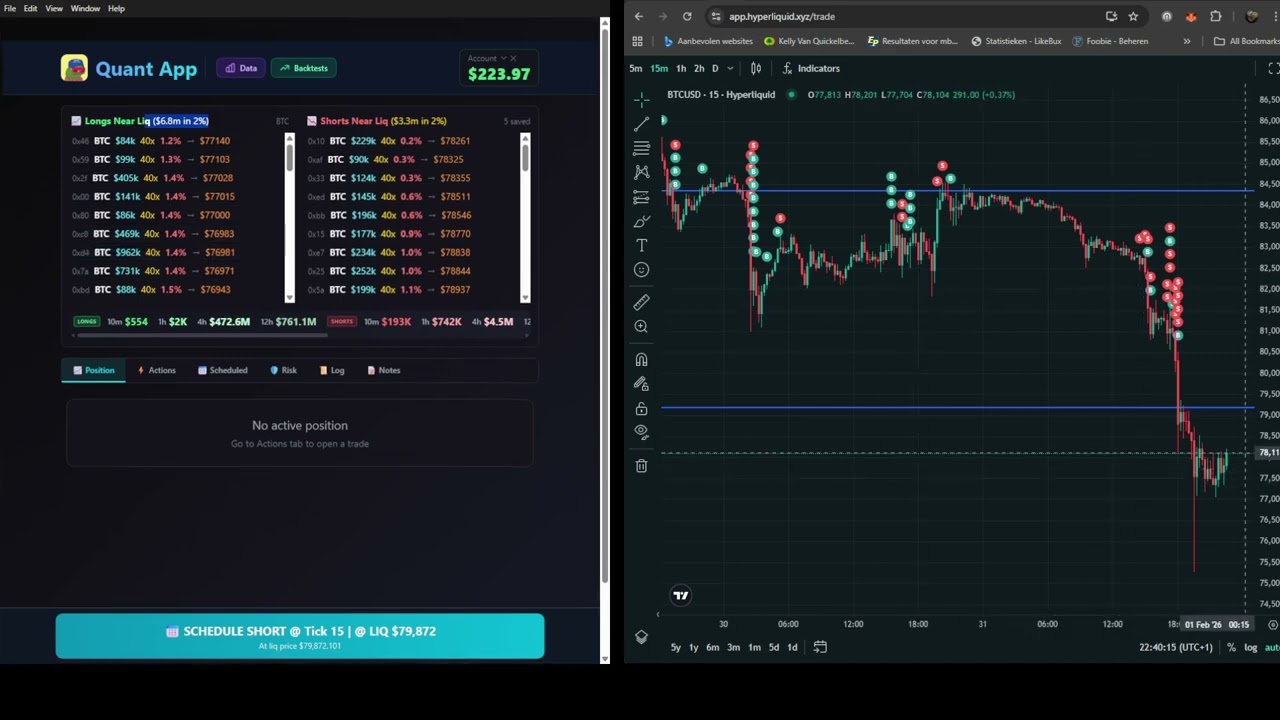The height and width of the screenshot is (720, 1280).
Task: Switch to the Actions tab
Action: coord(156,370)
